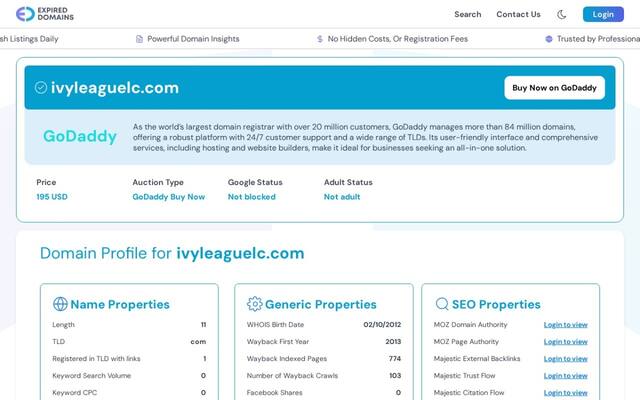Screen dimensions: 640x400
Task: Click Login to view for Majestic External Backlinks
Action: click(x=565, y=359)
